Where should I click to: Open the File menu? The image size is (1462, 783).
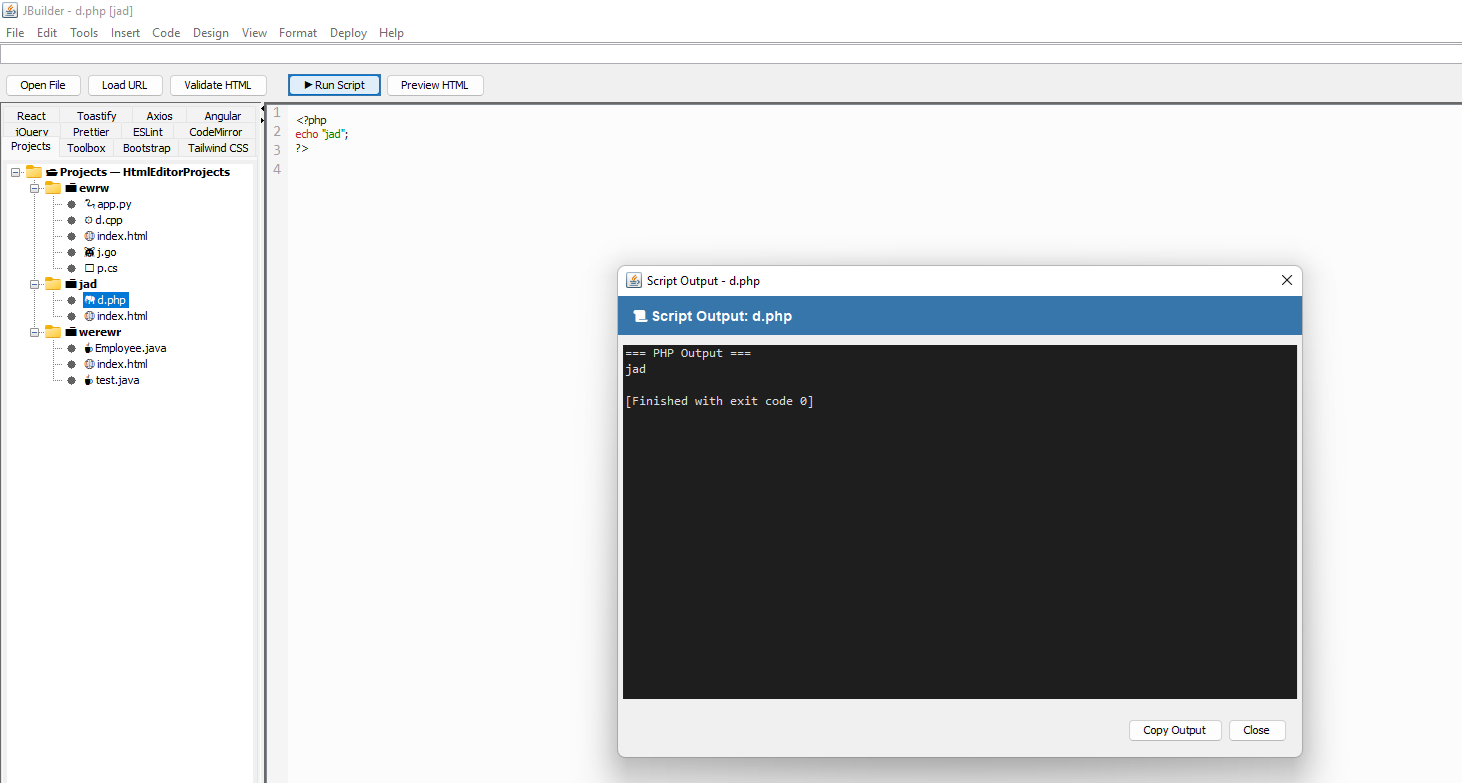point(15,33)
